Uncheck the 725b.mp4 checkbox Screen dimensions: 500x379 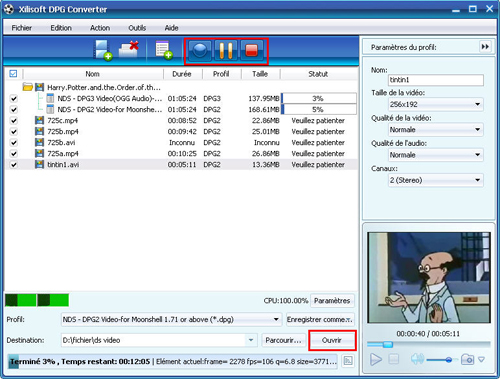pyautogui.click(x=14, y=132)
